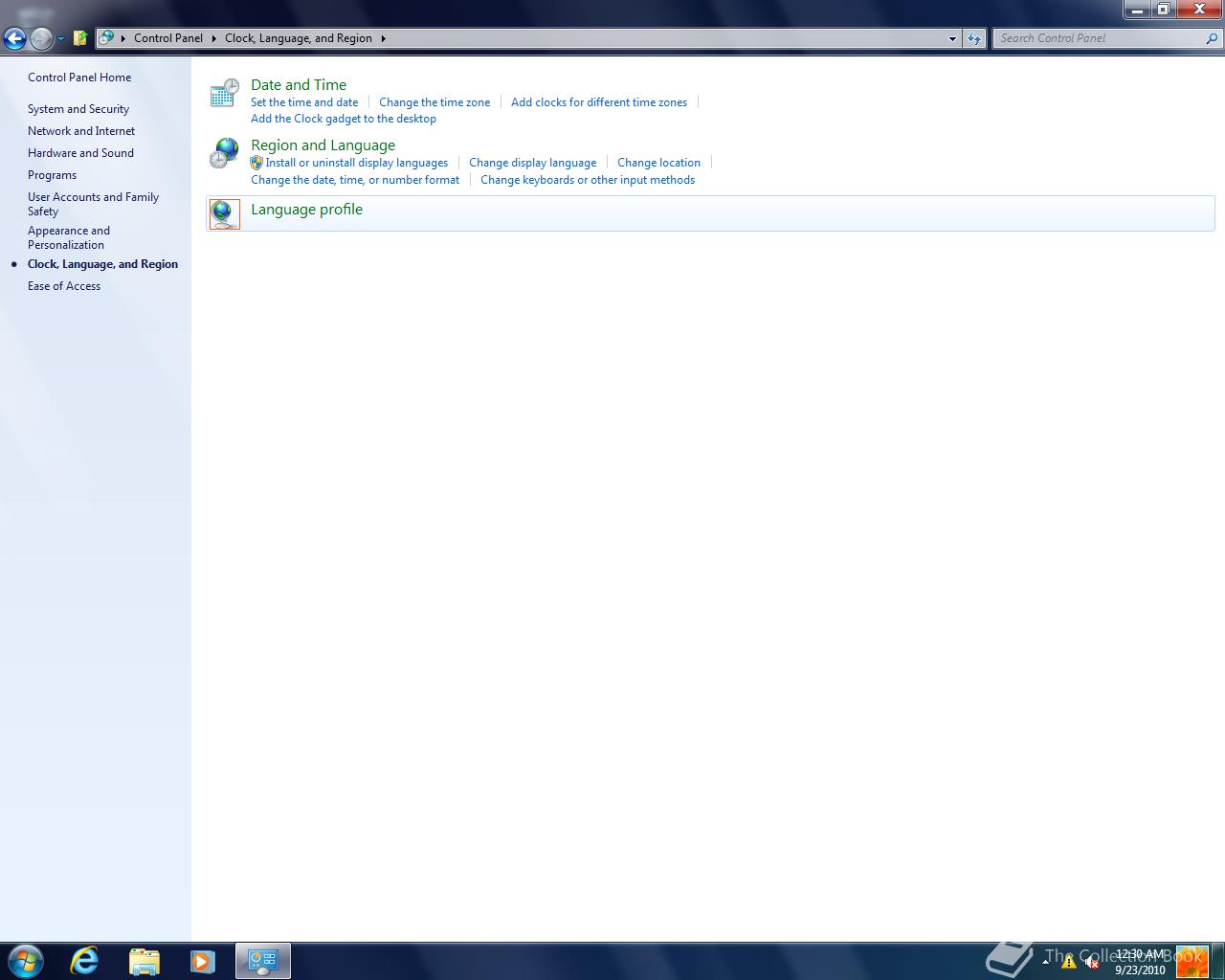Open Change location

point(658,163)
